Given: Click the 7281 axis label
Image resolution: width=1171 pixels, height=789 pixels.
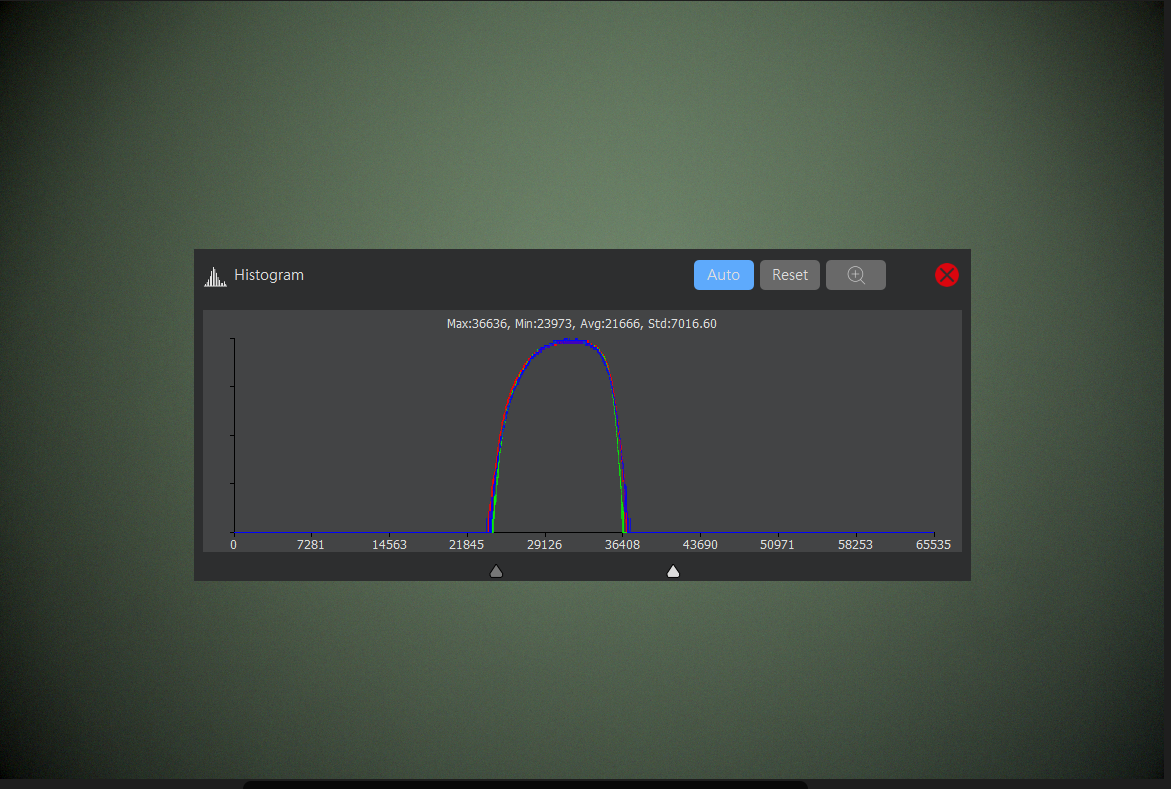Looking at the screenshot, I should tap(311, 545).
